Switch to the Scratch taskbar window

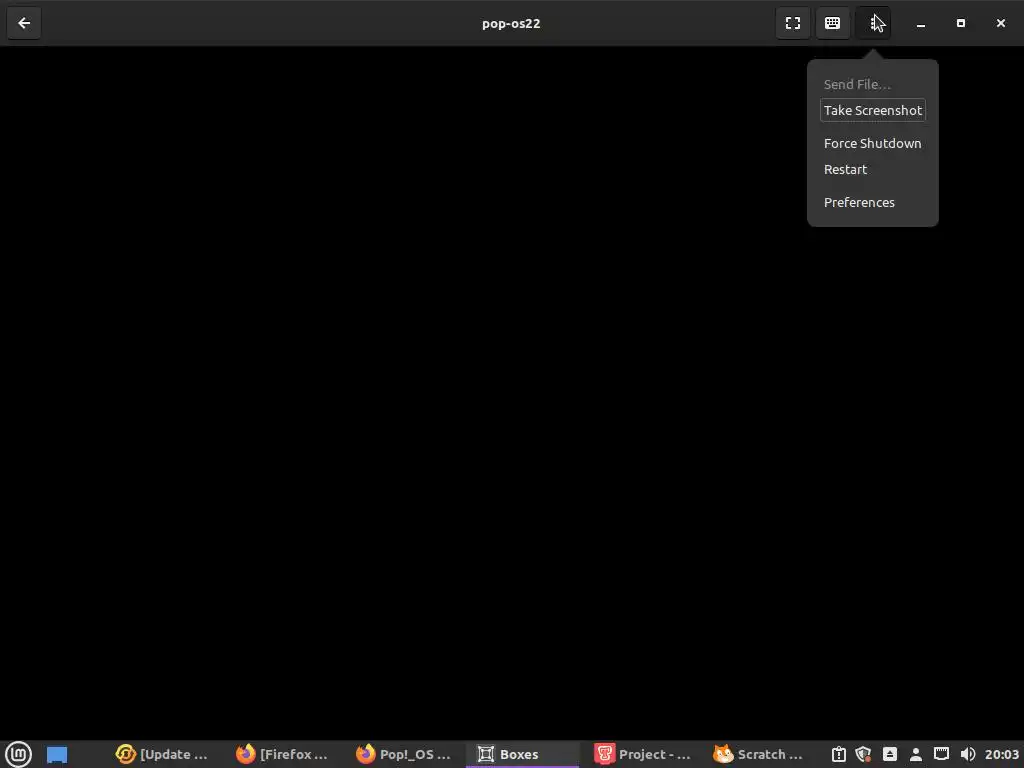point(758,754)
